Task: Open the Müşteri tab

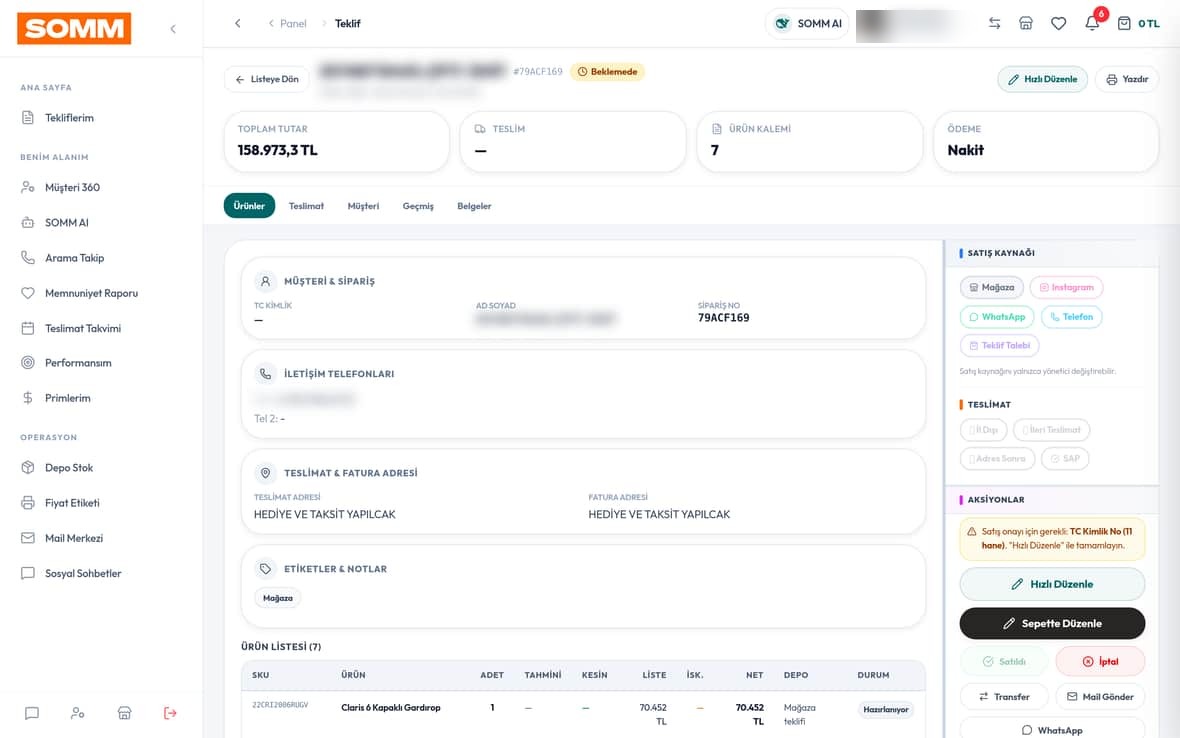Action: 363,206
